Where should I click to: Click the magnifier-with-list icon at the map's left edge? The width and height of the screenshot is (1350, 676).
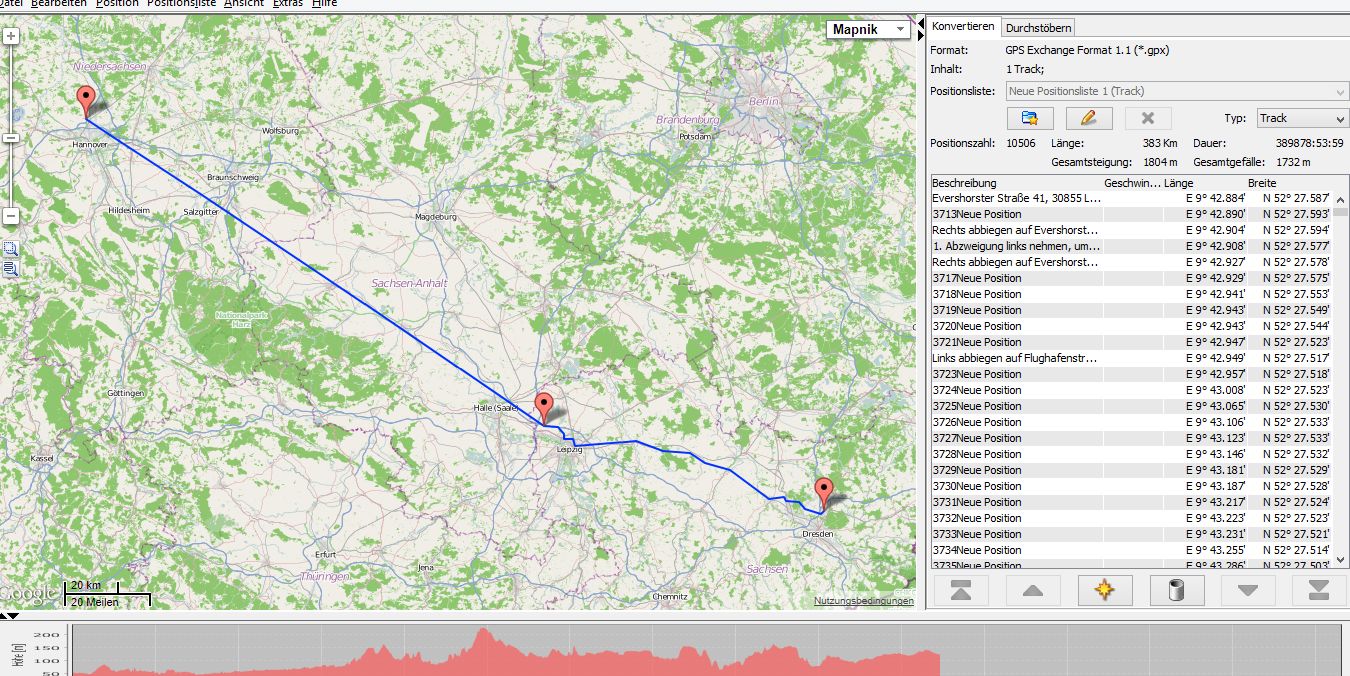click(10, 269)
